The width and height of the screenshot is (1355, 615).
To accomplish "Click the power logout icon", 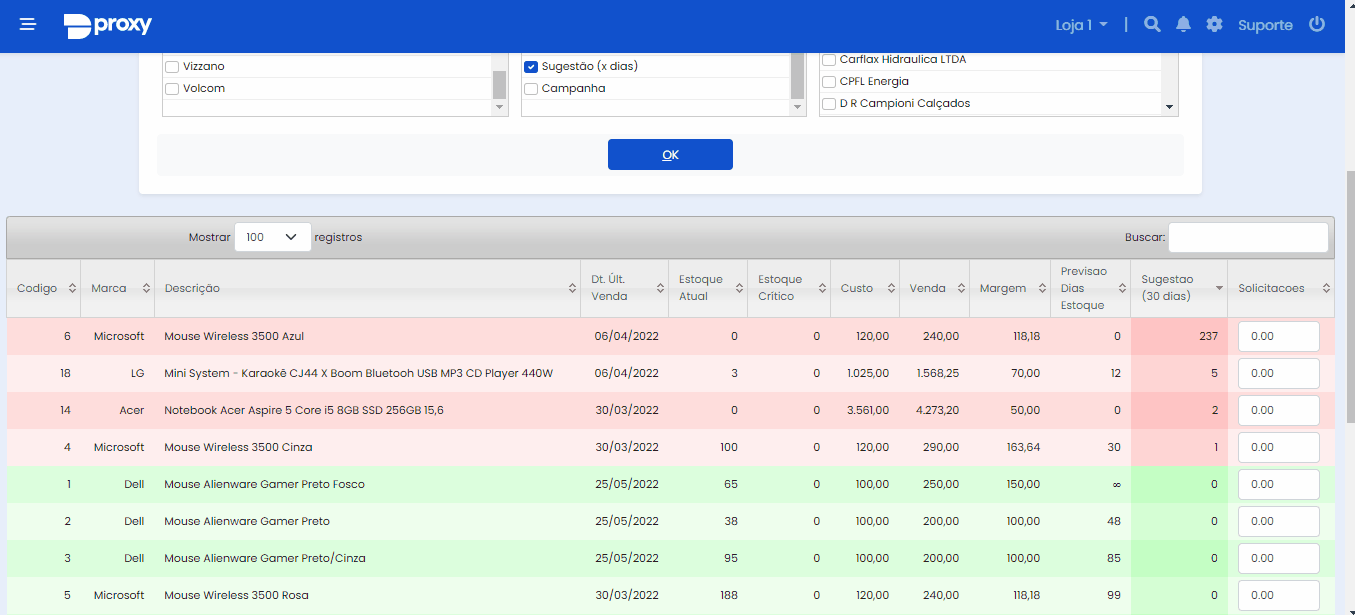I will click(1317, 24).
